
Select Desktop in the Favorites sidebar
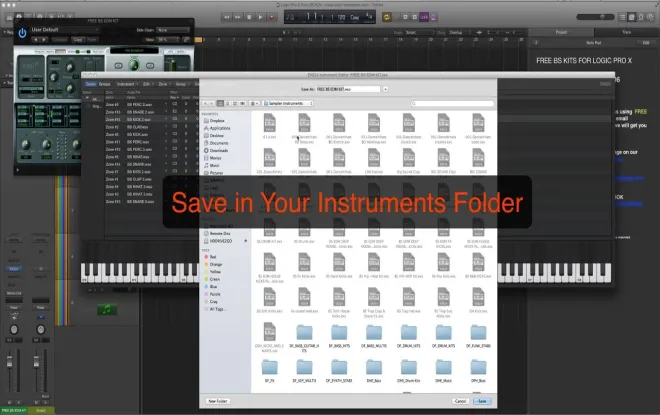pyautogui.click(x=214, y=136)
